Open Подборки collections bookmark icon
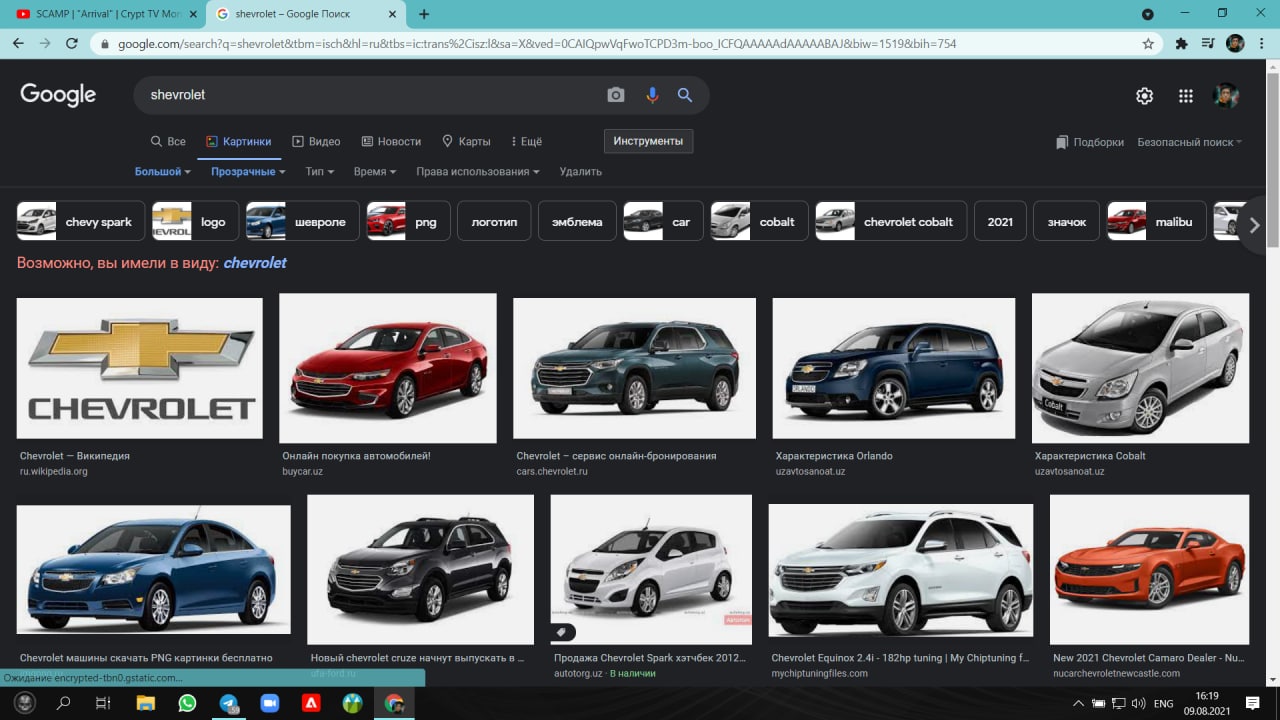This screenshot has height=720, width=1280. click(x=1062, y=142)
